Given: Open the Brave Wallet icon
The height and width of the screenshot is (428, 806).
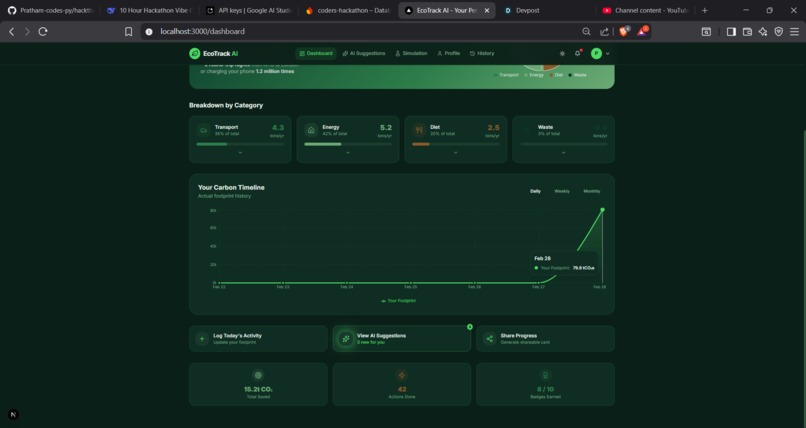Looking at the screenshot, I should [x=747, y=31].
